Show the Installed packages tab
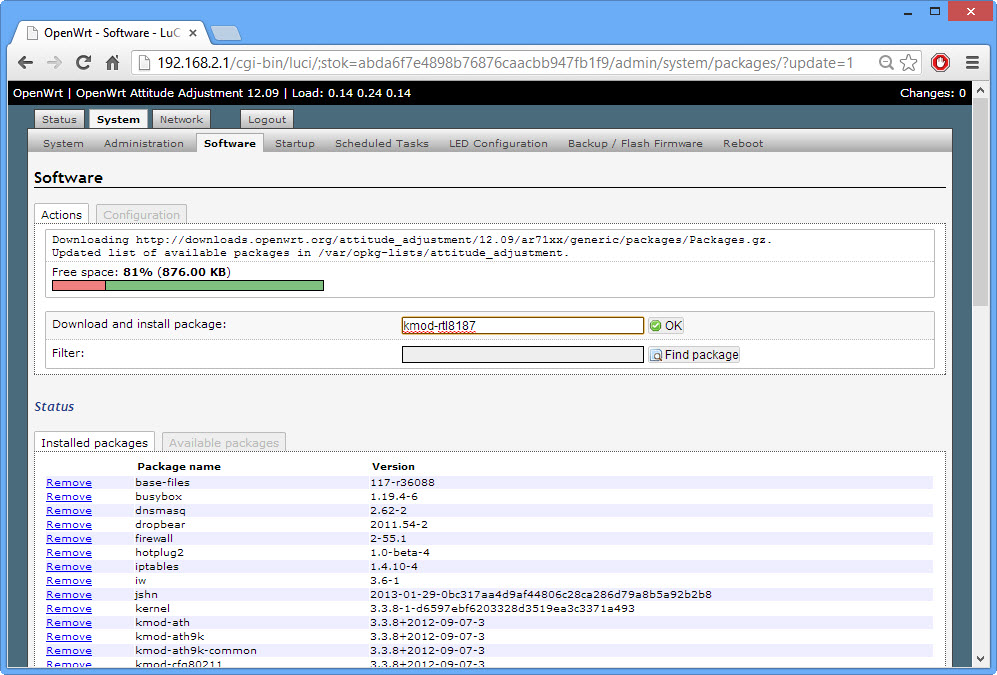 click(94, 442)
